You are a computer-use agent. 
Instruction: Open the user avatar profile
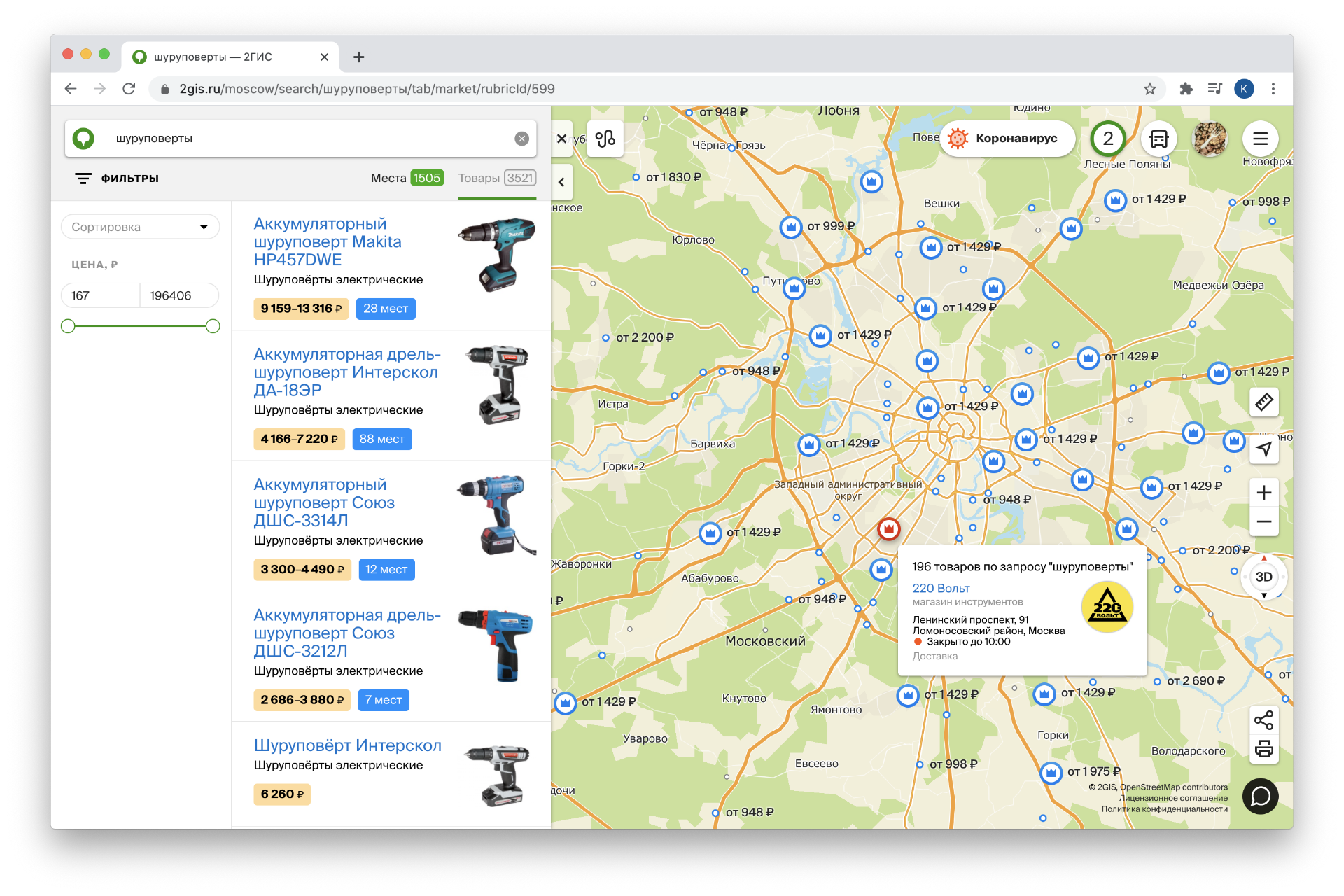click(x=1210, y=139)
